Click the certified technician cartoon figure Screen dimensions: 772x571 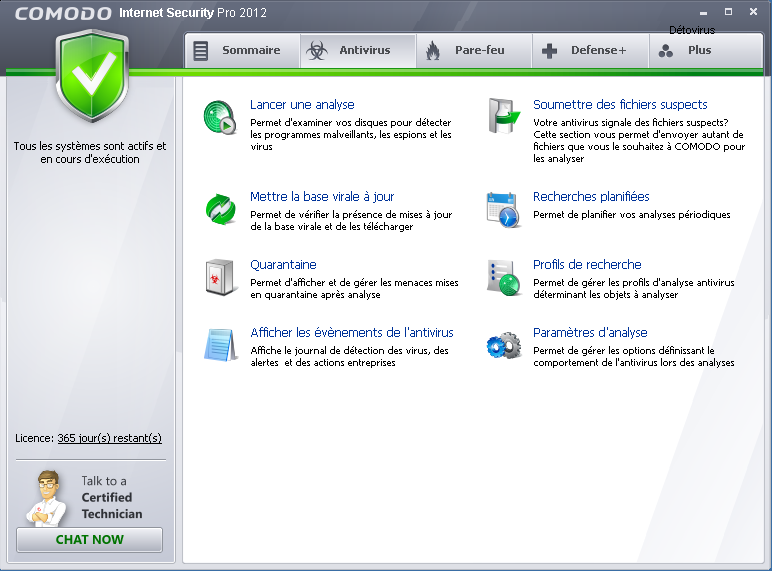click(x=45, y=498)
